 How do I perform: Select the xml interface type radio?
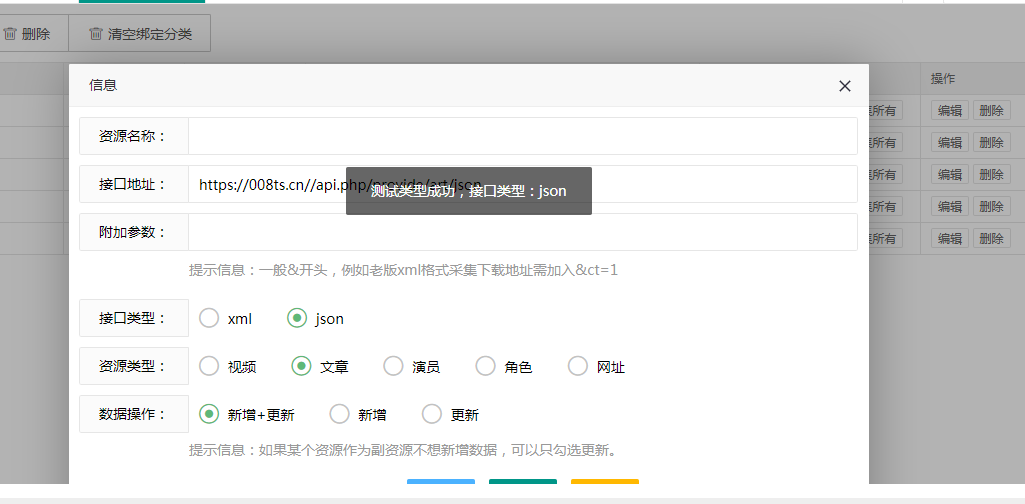coord(209,318)
